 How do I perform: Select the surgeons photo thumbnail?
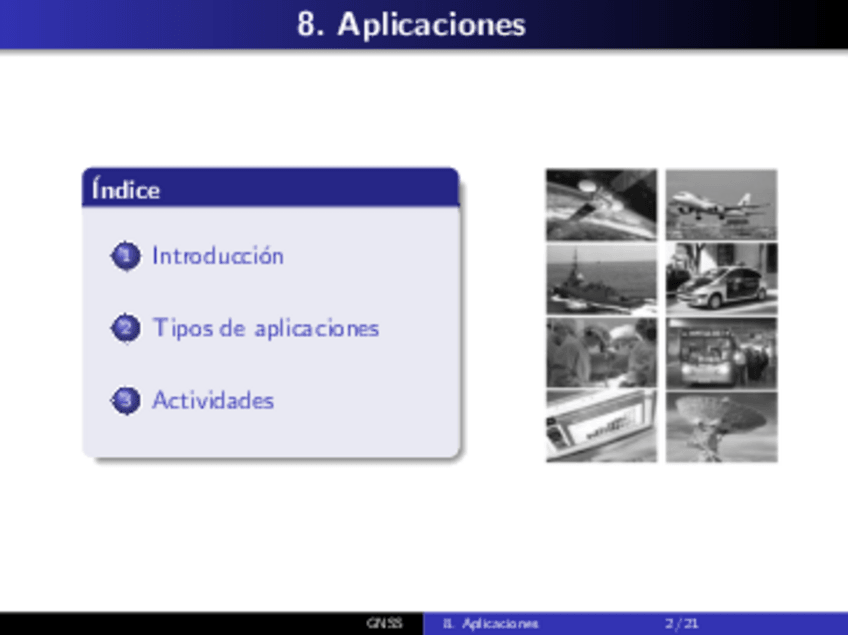coord(601,353)
